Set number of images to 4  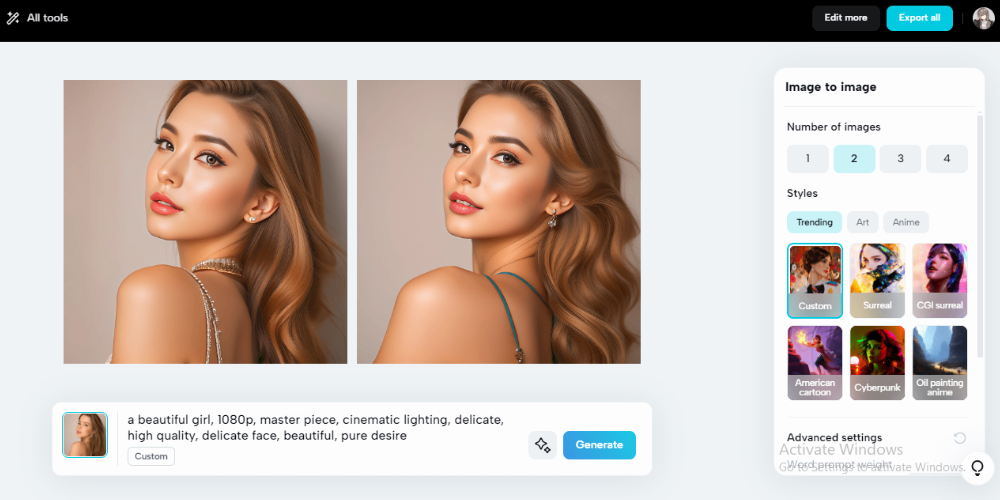tap(946, 159)
